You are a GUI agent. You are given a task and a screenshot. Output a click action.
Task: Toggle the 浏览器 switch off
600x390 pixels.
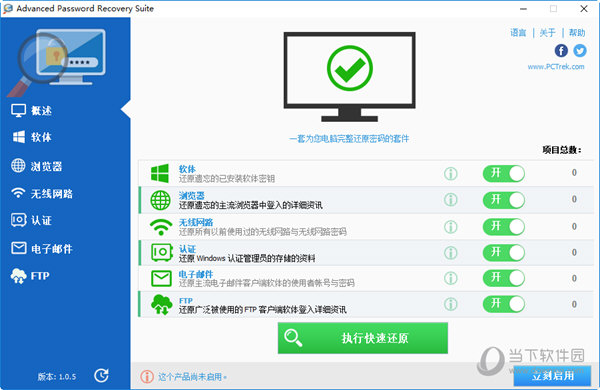[504, 200]
